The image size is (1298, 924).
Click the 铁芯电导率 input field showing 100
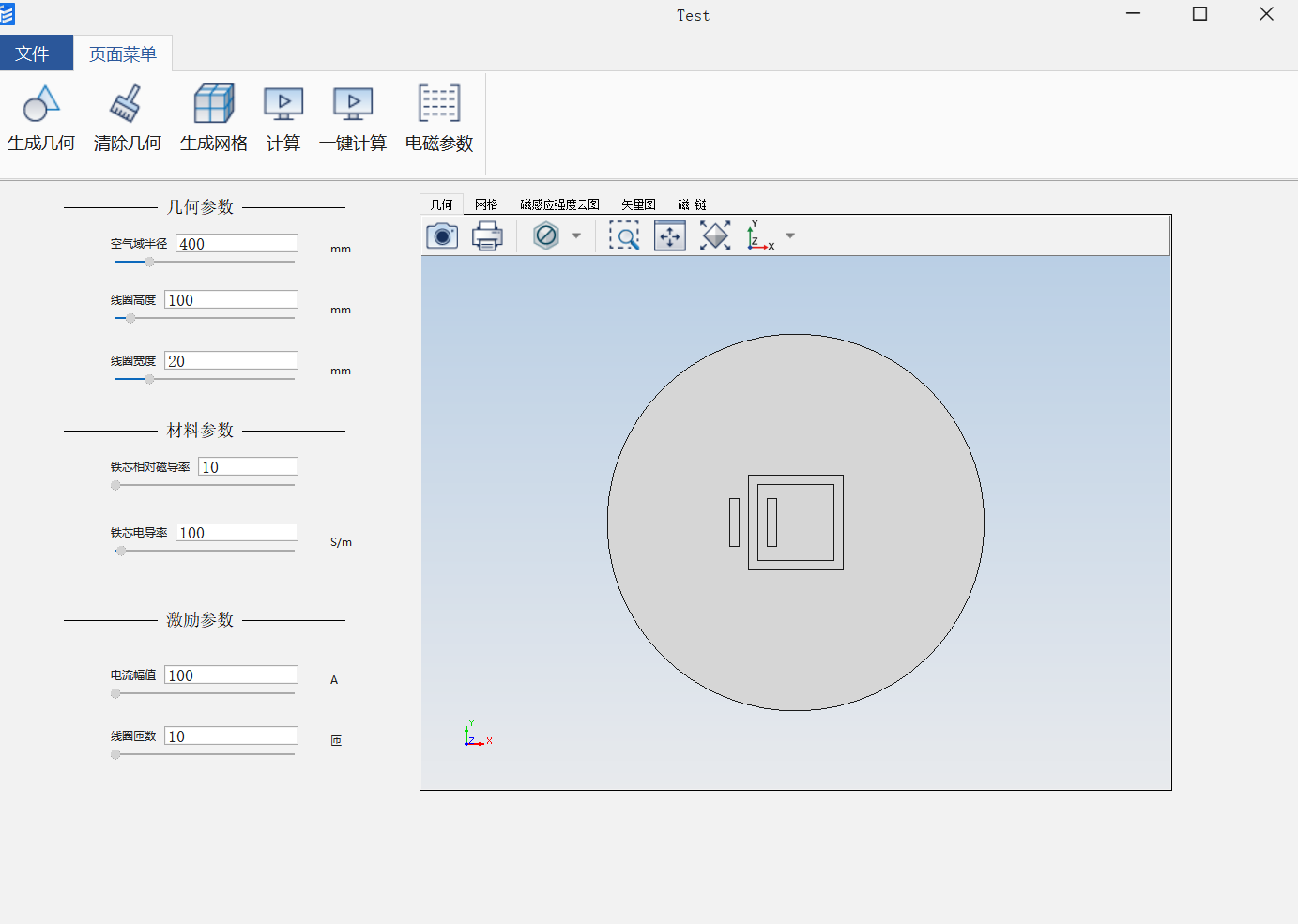coord(237,532)
